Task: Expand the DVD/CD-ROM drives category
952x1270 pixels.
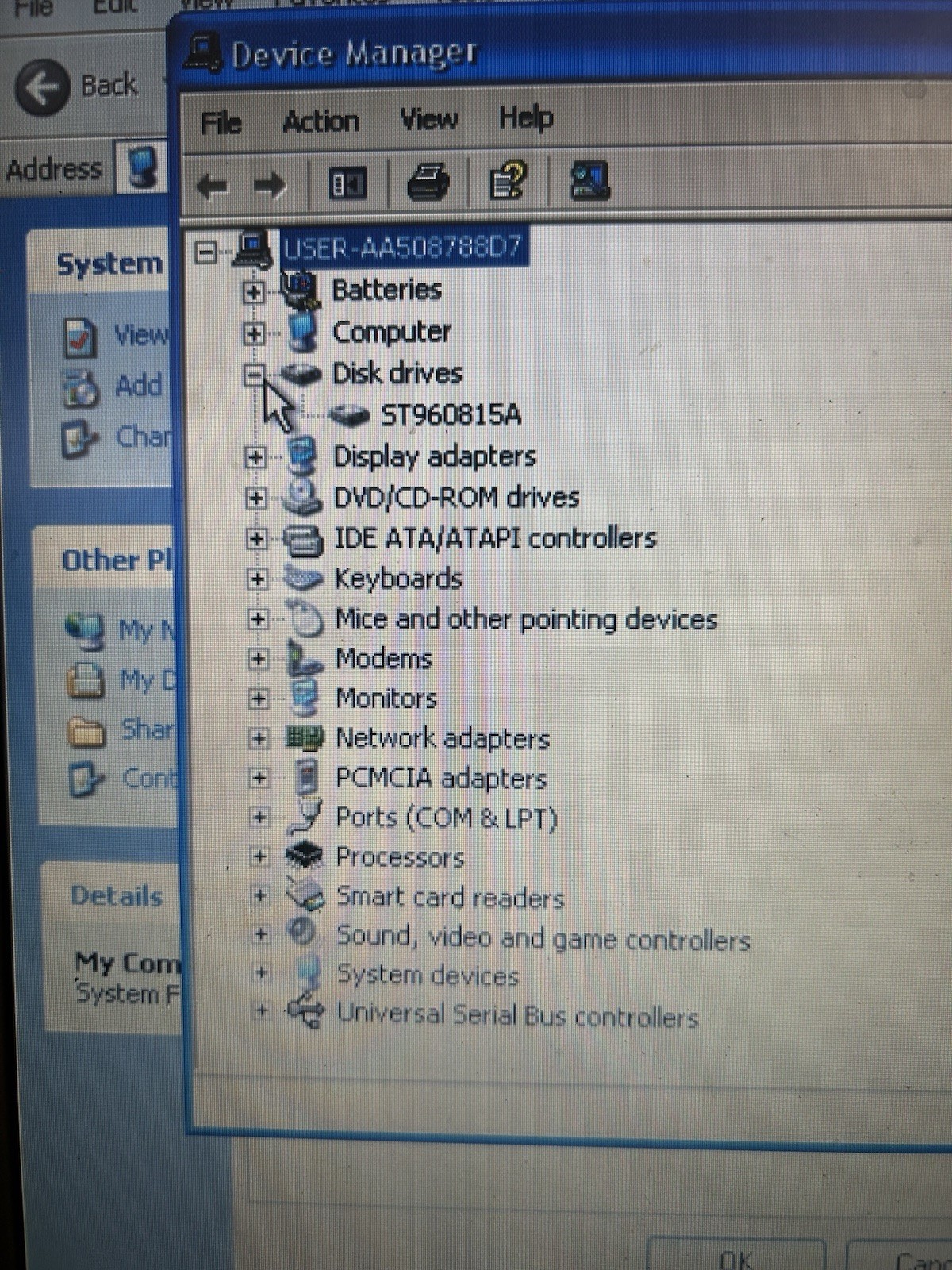Action: [x=255, y=498]
